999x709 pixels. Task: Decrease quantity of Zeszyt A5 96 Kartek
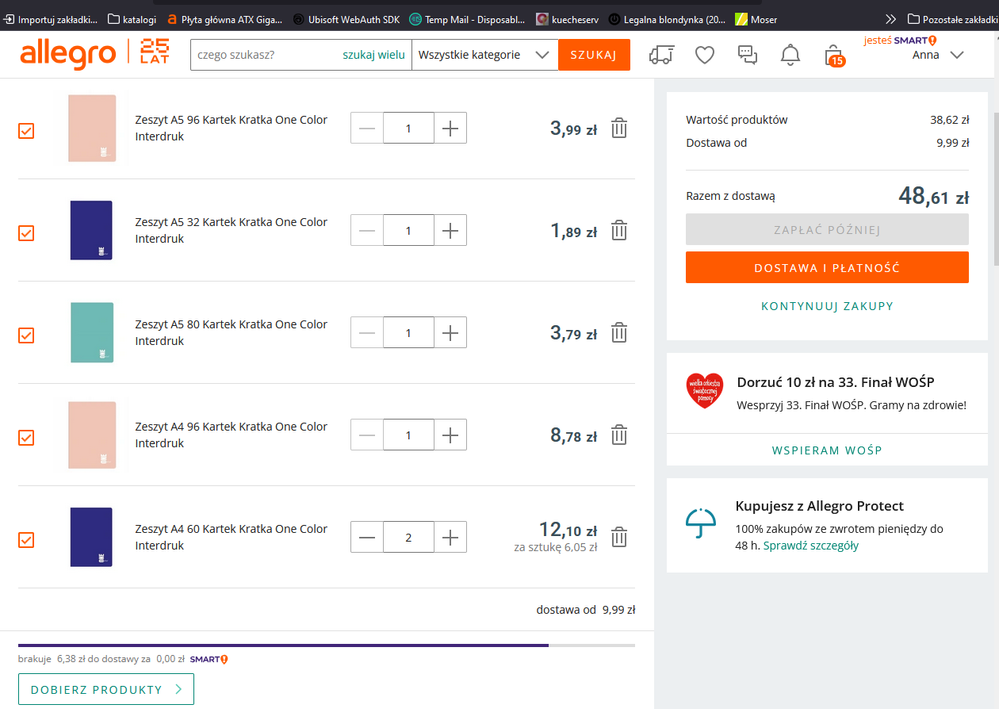coord(367,128)
